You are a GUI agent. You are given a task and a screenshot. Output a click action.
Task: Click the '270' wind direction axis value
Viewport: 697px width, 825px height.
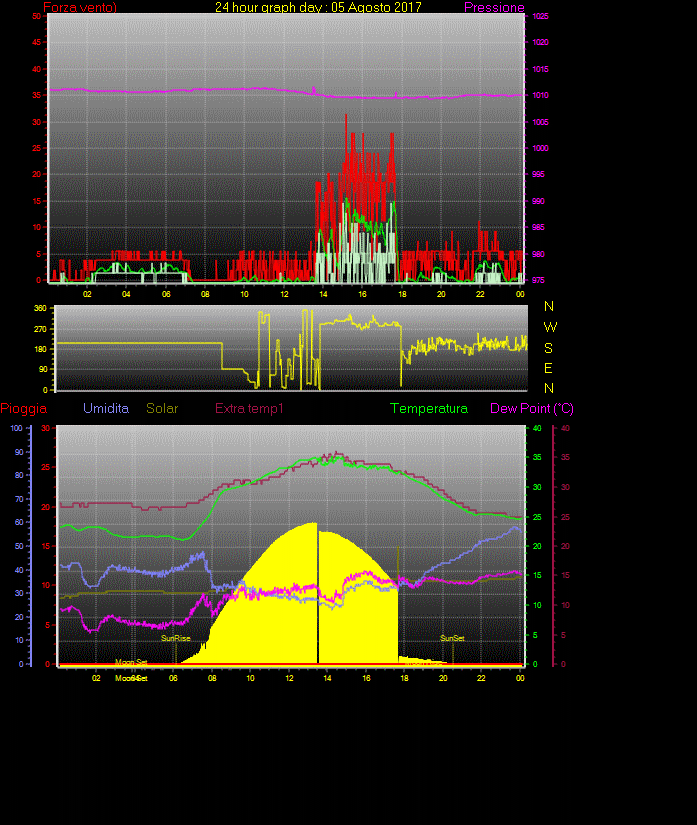click(x=40, y=329)
